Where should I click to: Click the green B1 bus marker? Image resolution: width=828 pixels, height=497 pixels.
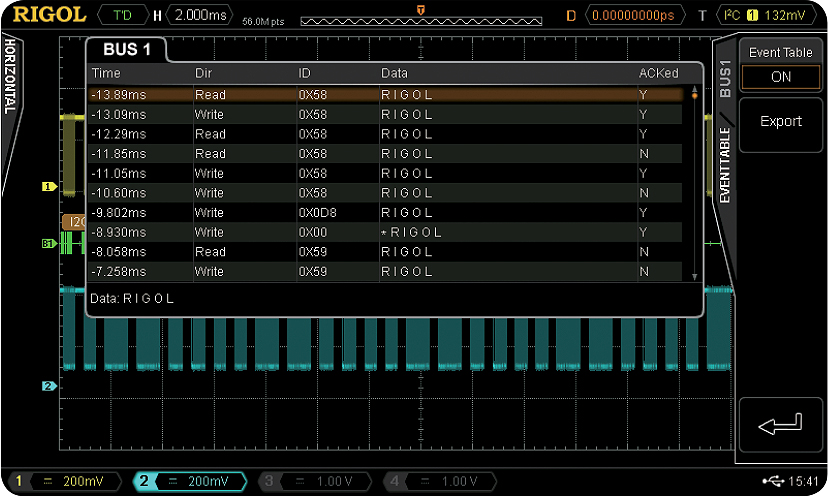tap(47, 243)
